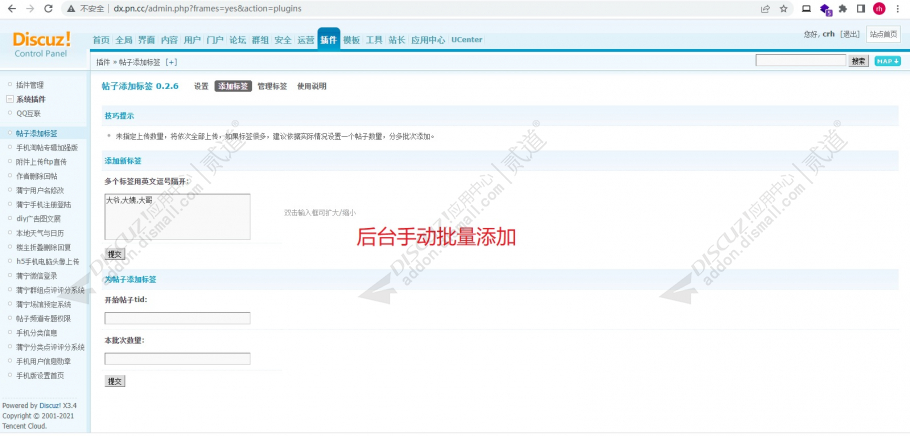Open 本地天气与日历 in the sidebar
Image resolution: width=910 pixels, height=436 pixels.
click(x=40, y=233)
